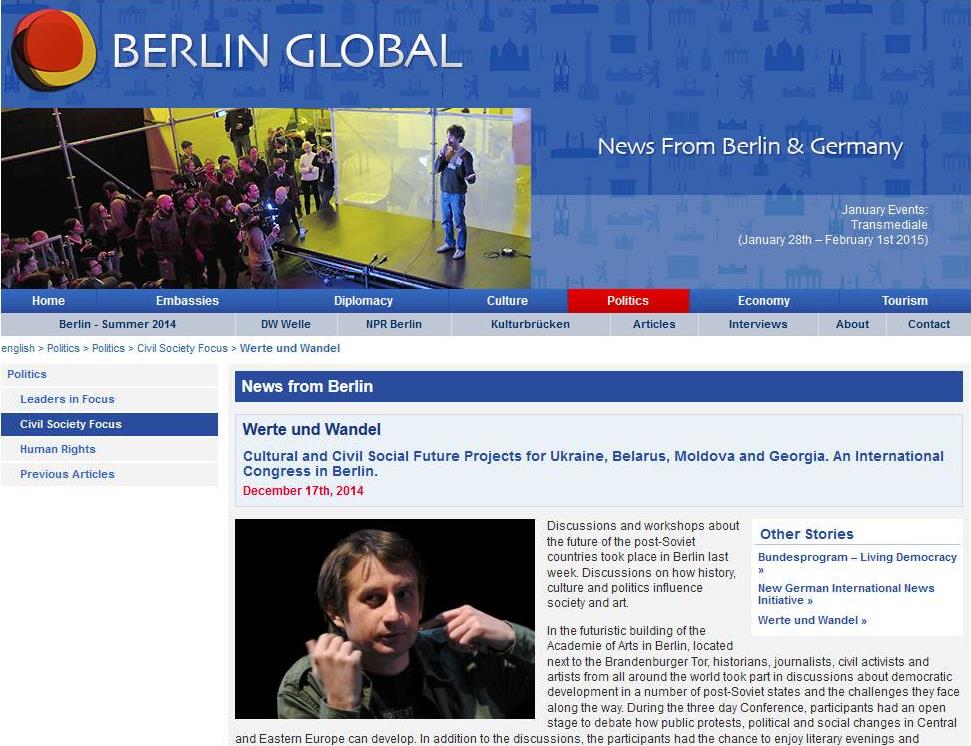Open the Economy section
Viewport: 971px width, 746px height.
(x=764, y=301)
